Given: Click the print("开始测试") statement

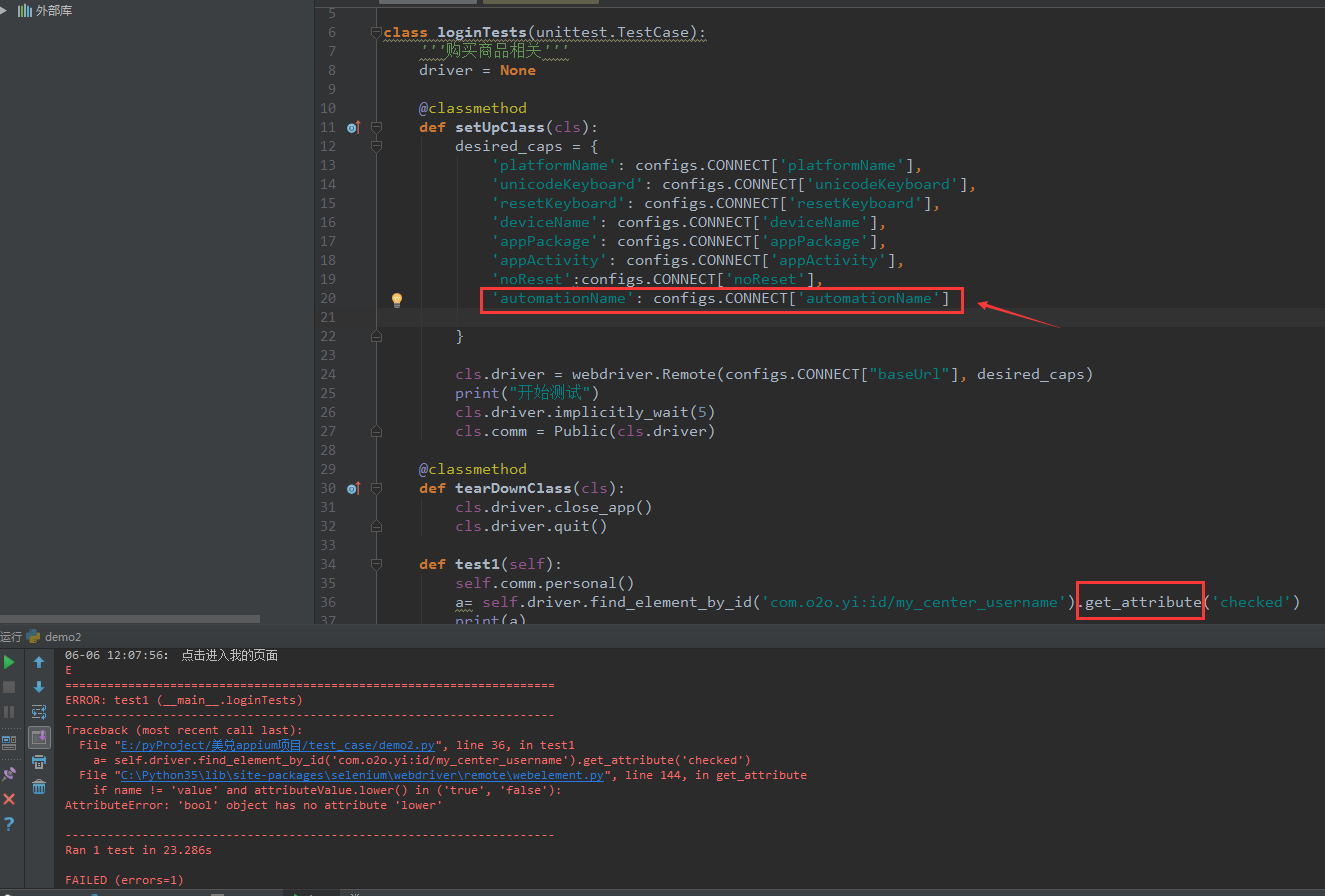Looking at the screenshot, I should (527, 393).
